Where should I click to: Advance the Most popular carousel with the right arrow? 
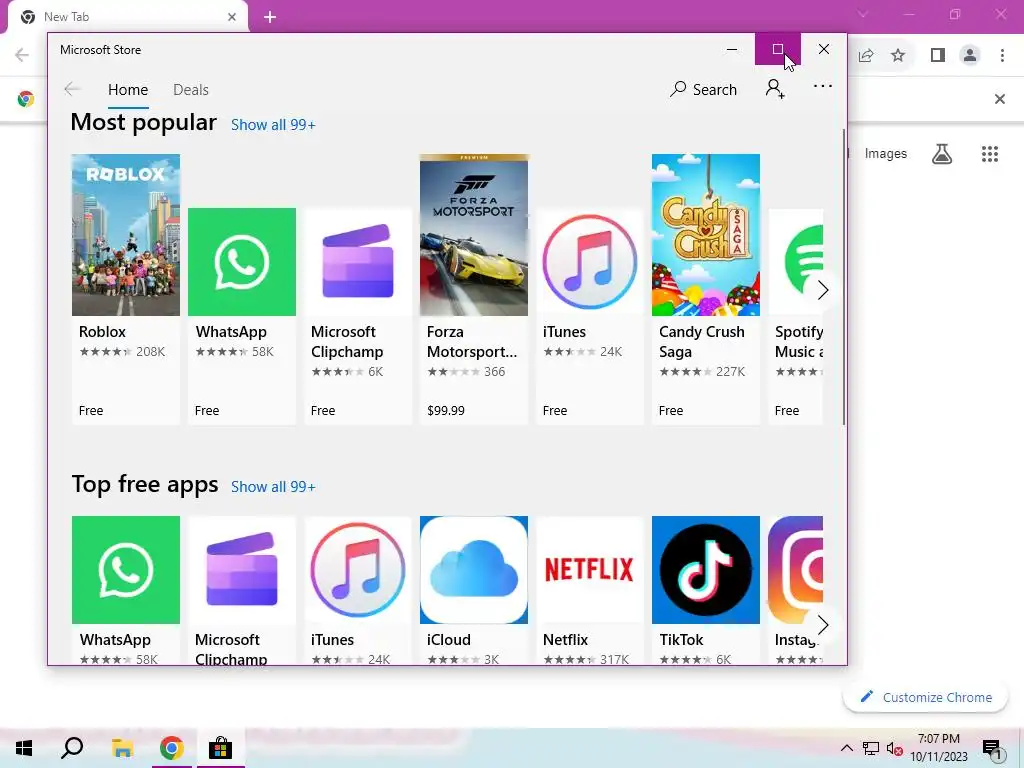point(822,290)
